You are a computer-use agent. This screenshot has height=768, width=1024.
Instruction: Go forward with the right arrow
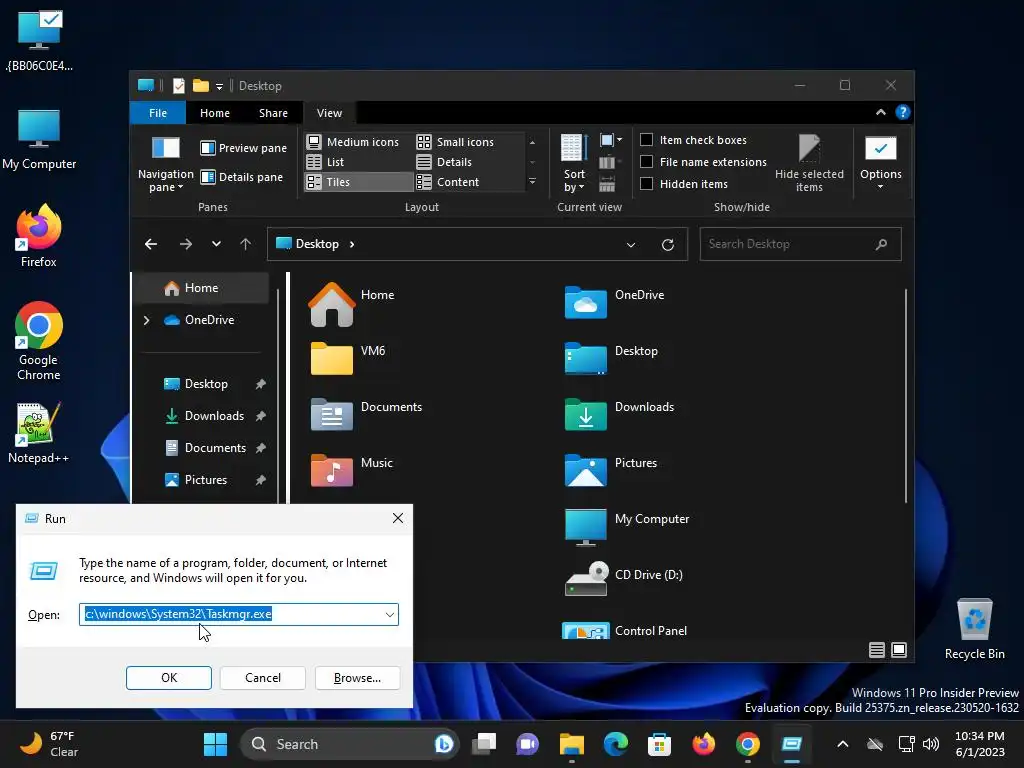tap(186, 244)
